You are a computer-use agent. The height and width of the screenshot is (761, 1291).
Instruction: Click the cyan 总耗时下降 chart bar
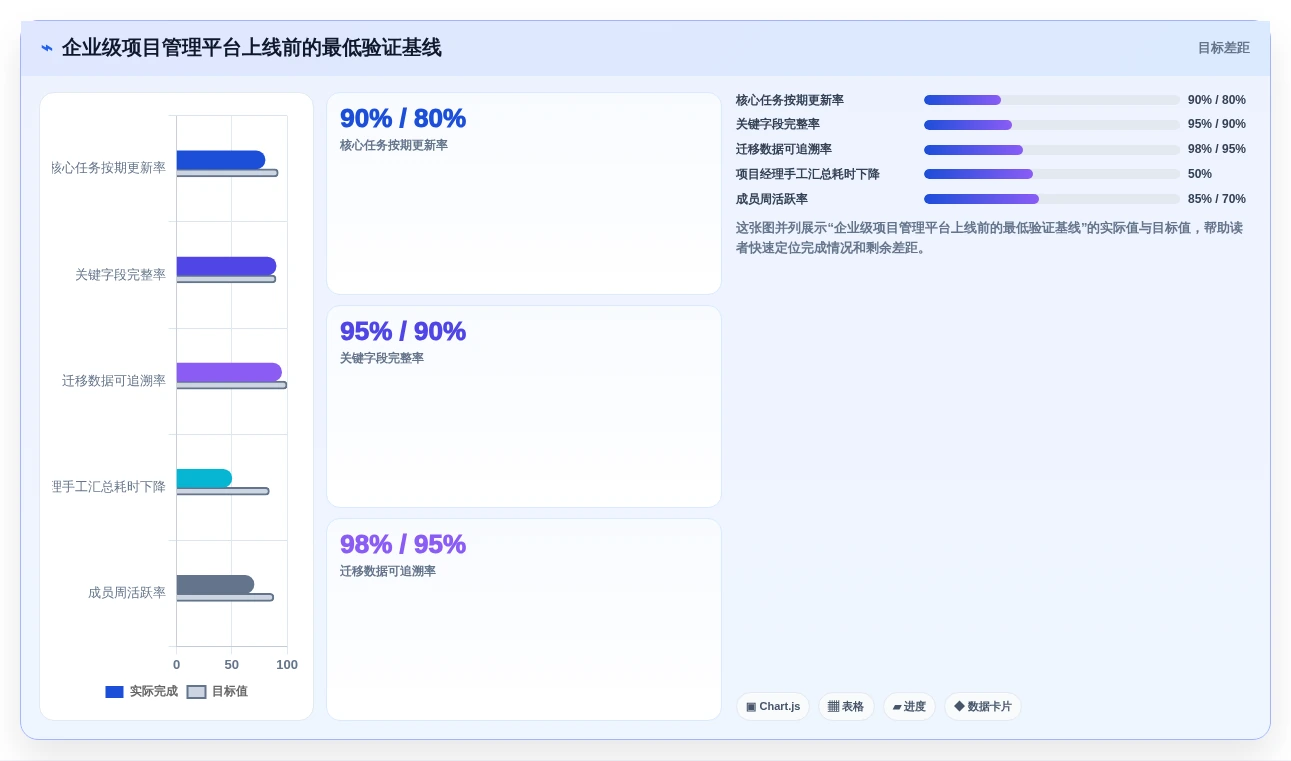coord(204,478)
